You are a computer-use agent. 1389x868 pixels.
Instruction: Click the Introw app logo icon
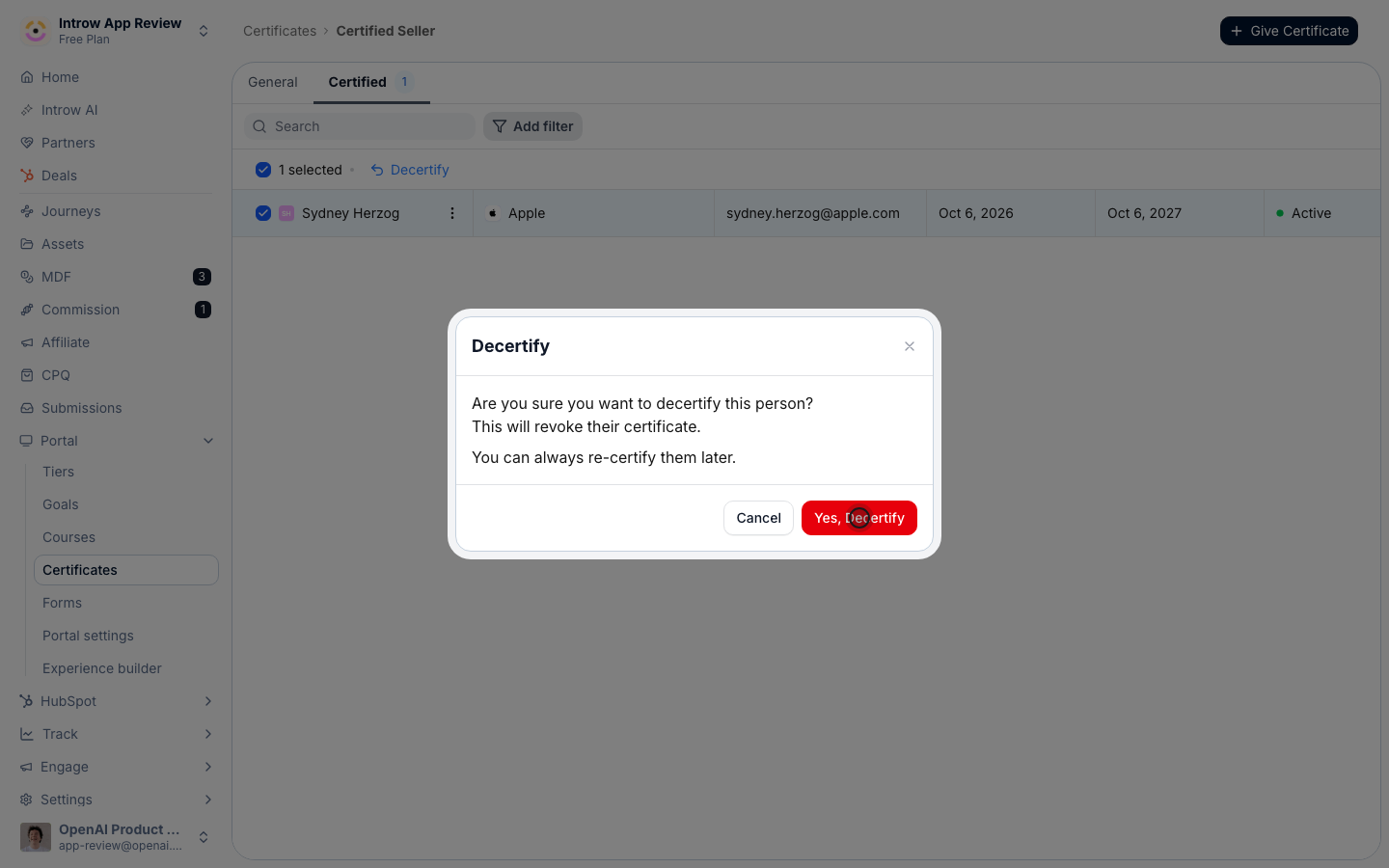(36, 31)
